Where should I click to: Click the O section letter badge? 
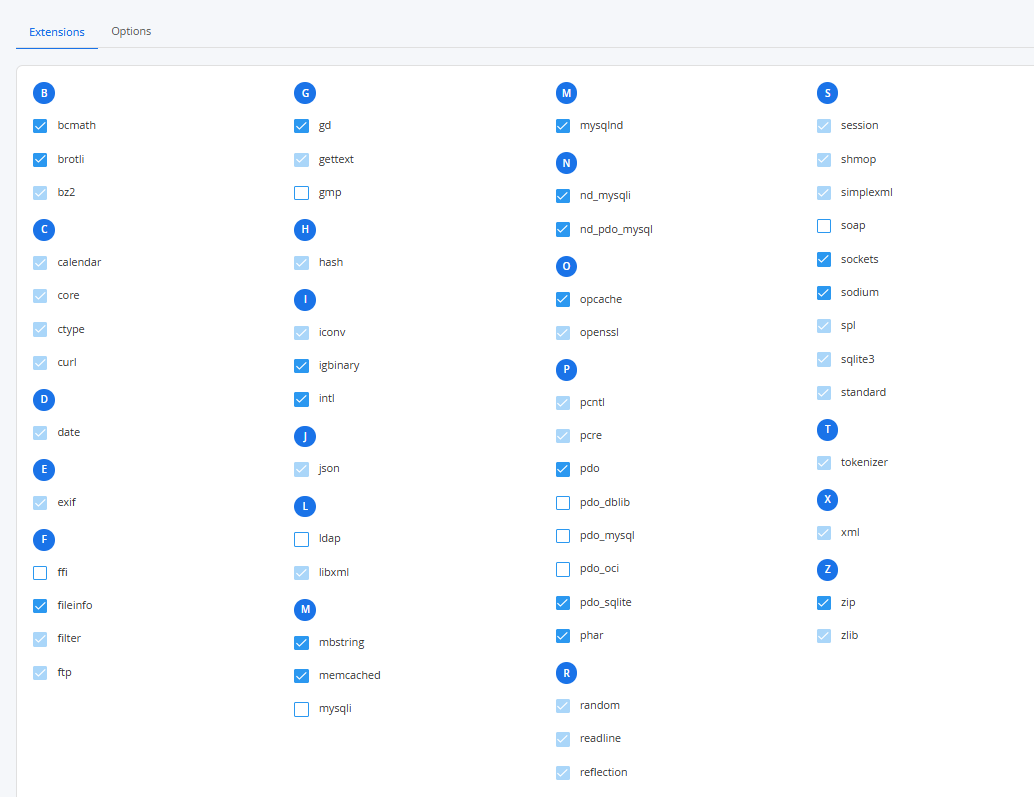point(566,266)
